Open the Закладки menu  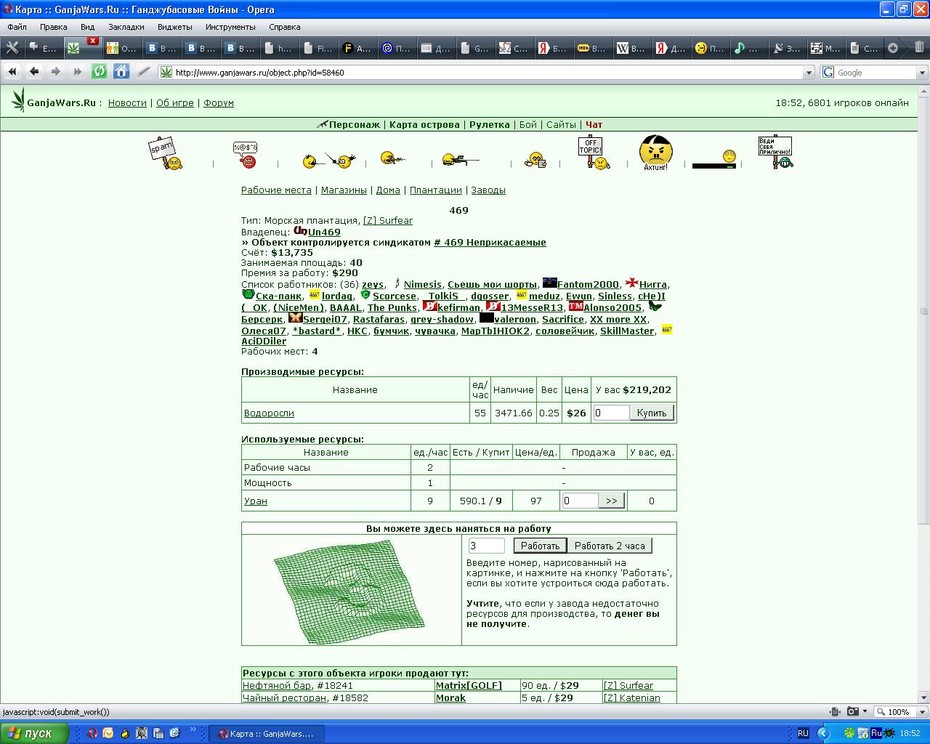click(126, 27)
